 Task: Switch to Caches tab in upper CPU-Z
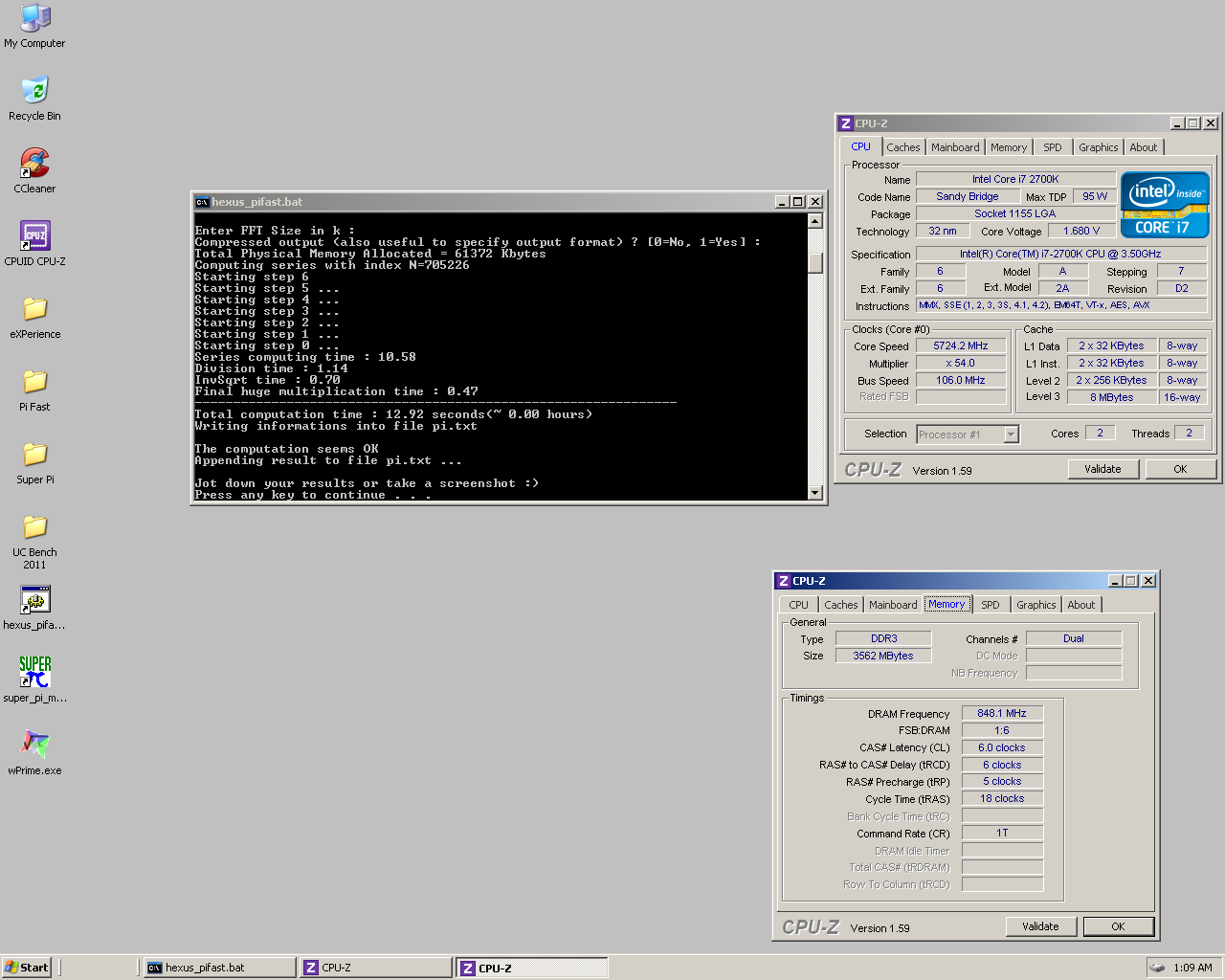(x=902, y=147)
